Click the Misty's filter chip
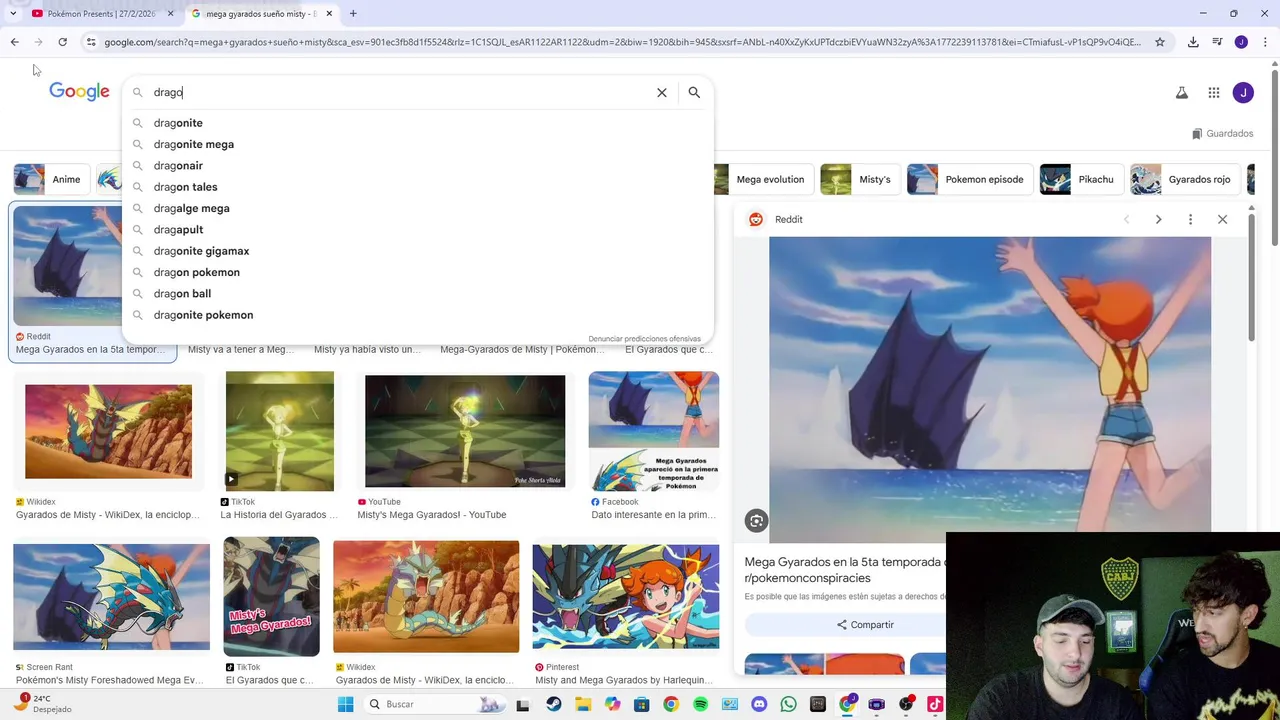The image size is (1280, 720). (859, 179)
